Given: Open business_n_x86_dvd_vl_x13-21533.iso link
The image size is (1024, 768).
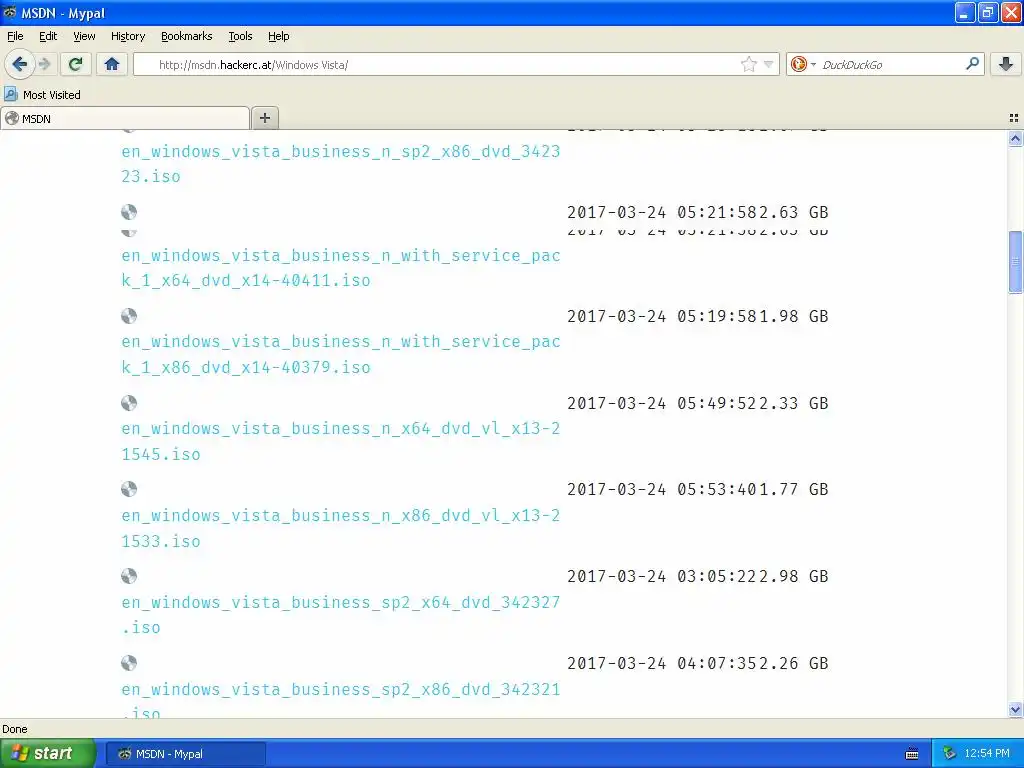Looking at the screenshot, I should 340,528.
